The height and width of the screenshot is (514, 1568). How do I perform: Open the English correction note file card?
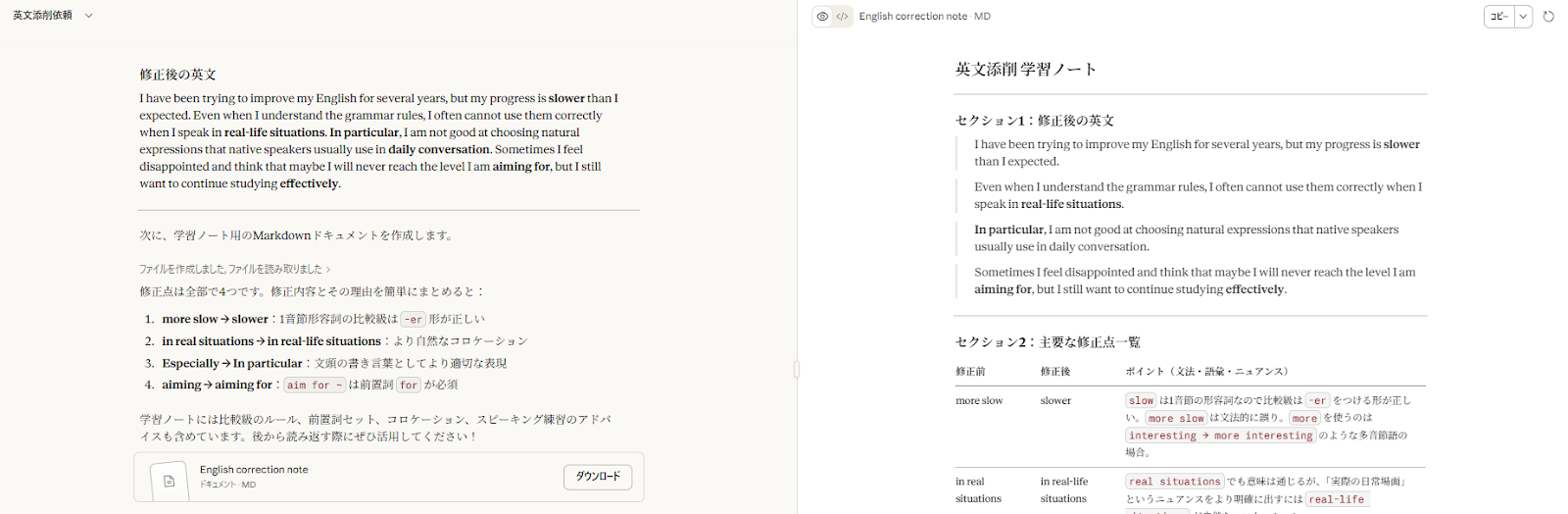[x=372, y=477]
